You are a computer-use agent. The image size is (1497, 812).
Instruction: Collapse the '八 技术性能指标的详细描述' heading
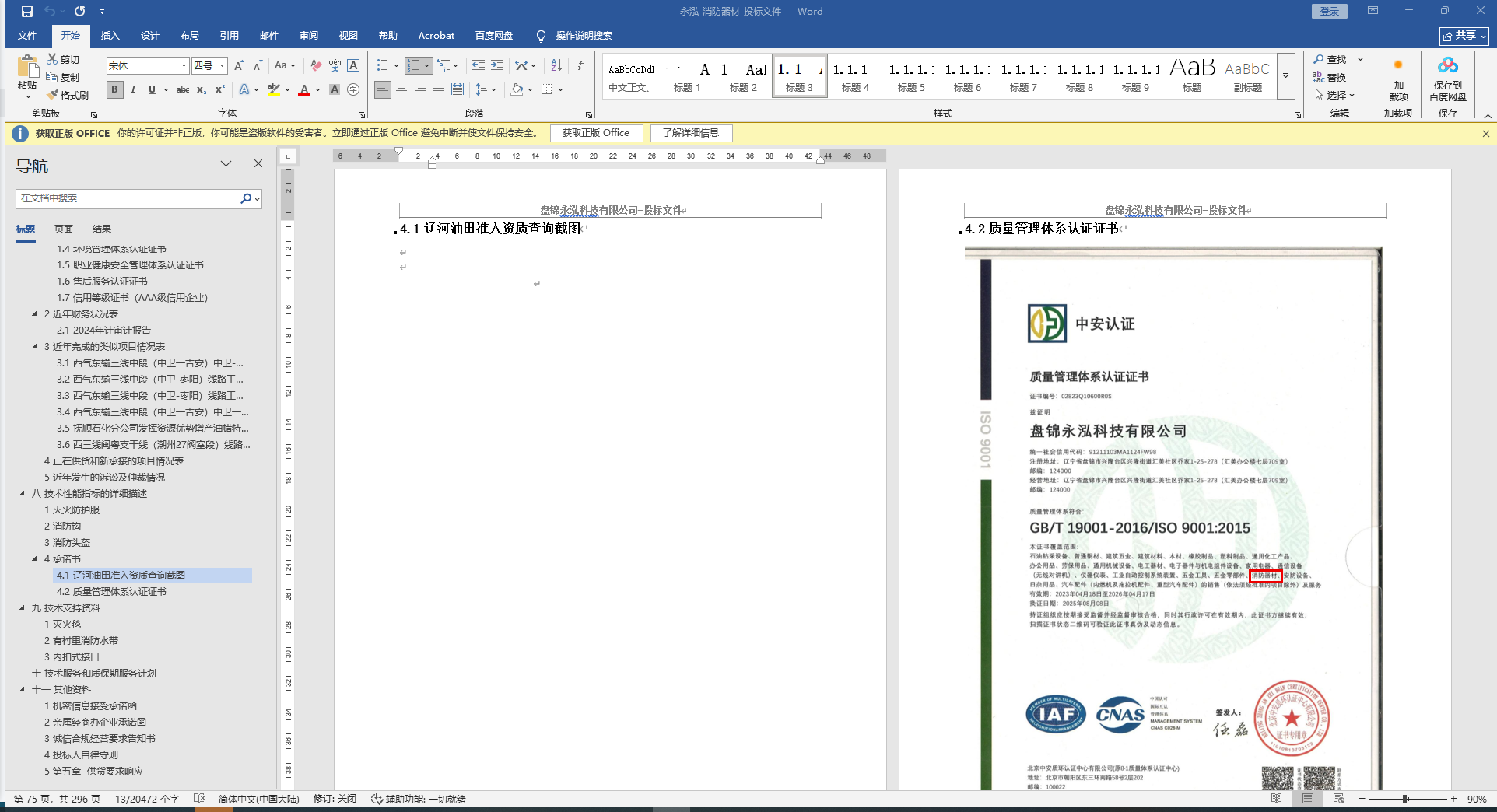click(x=22, y=494)
